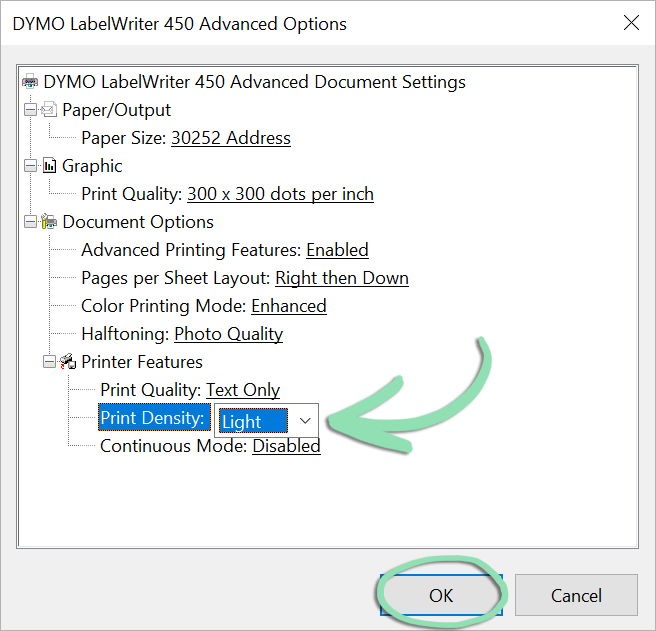Screen dimensions: 656x631
Task: Collapse the Document Options tree node
Action: point(31,222)
